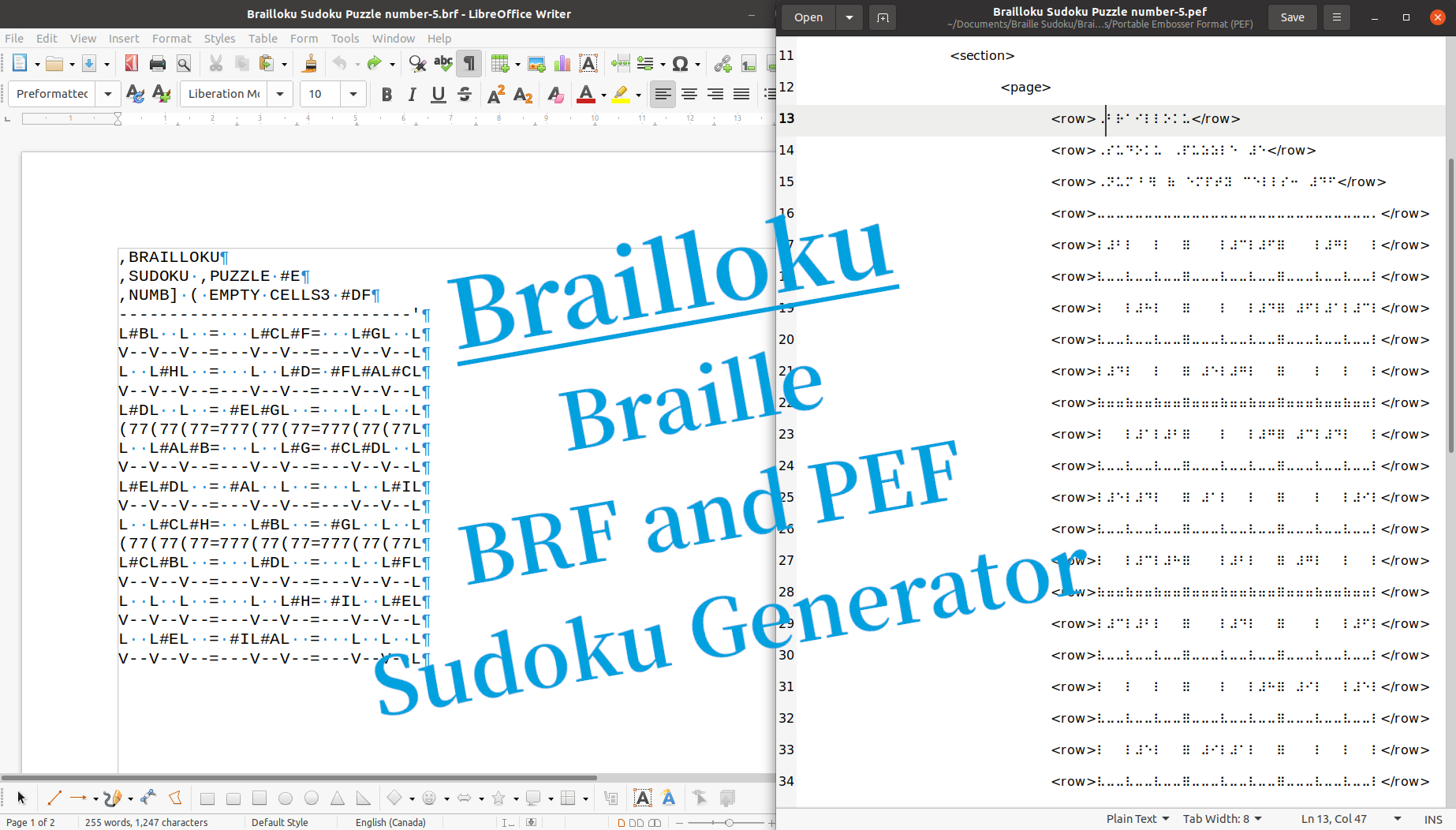Apply red font color button
The width and height of the screenshot is (1456, 830).
pyautogui.click(x=586, y=95)
